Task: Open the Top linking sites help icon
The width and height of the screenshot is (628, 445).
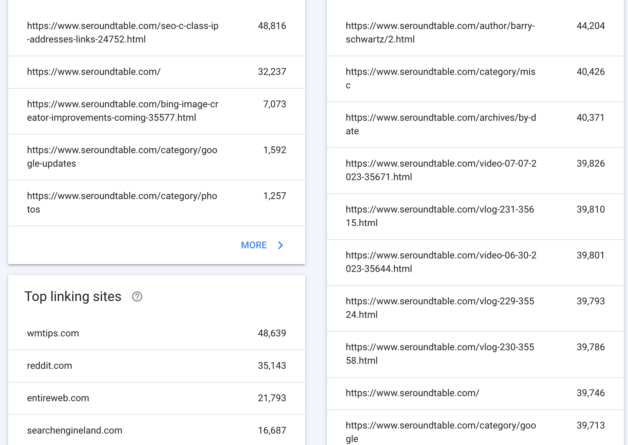Action: [x=137, y=297]
